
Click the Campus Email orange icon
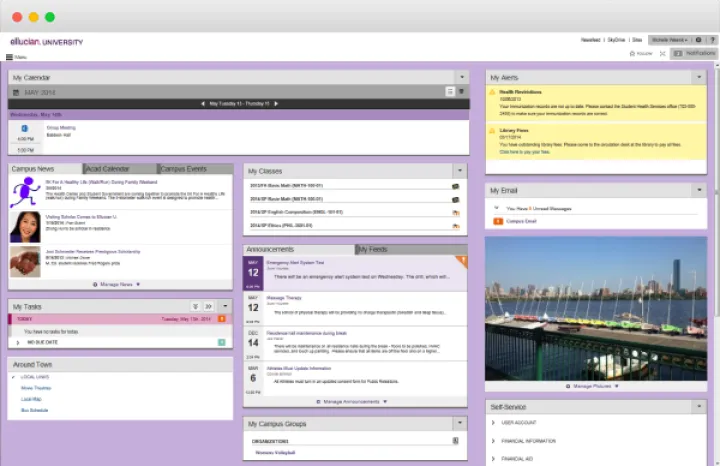(498, 220)
